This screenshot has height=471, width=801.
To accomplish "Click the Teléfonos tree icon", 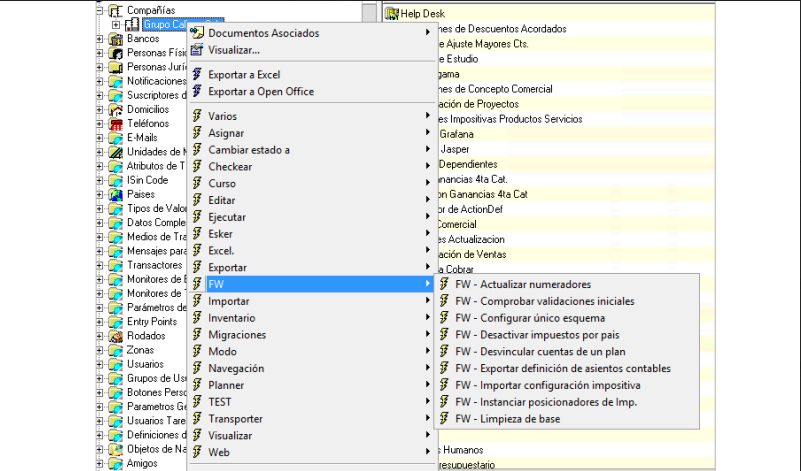I will tap(116, 124).
